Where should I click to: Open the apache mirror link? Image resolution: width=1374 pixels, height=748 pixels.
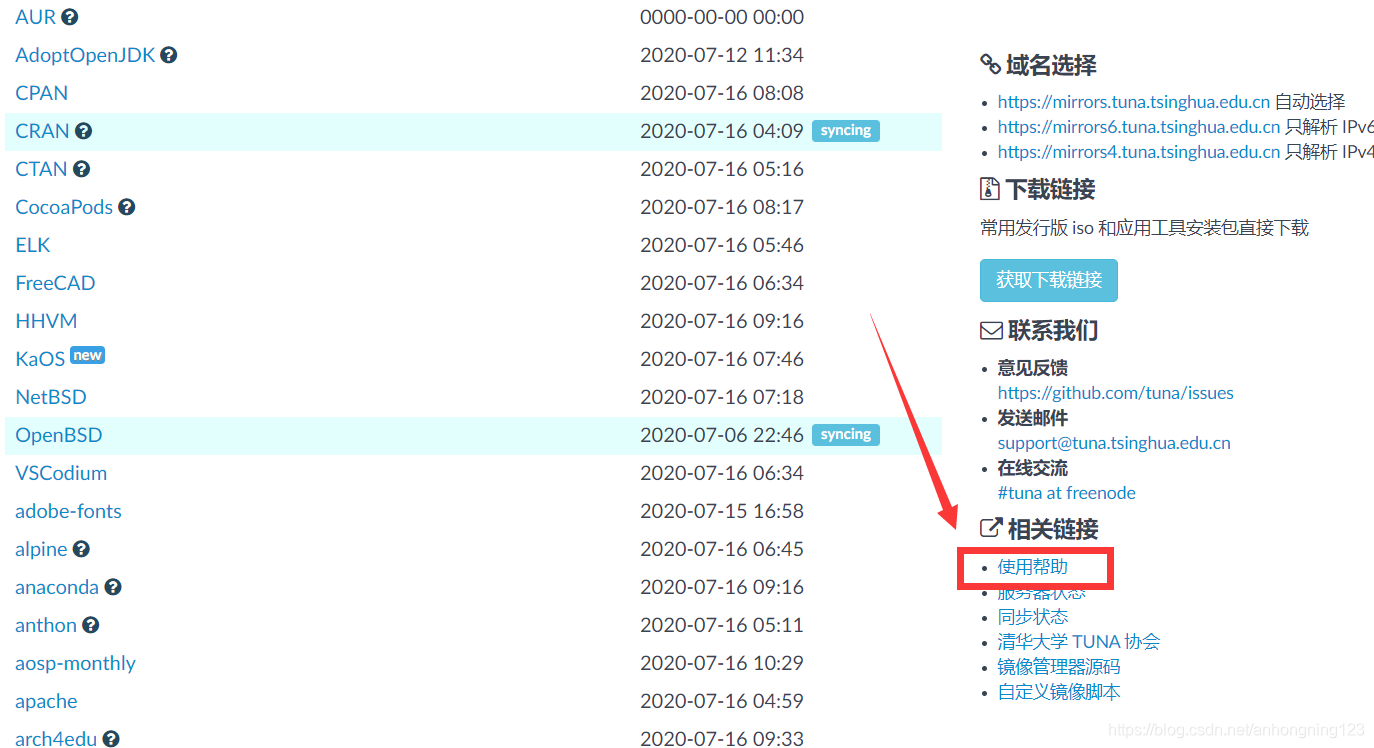[x=47, y=701]
